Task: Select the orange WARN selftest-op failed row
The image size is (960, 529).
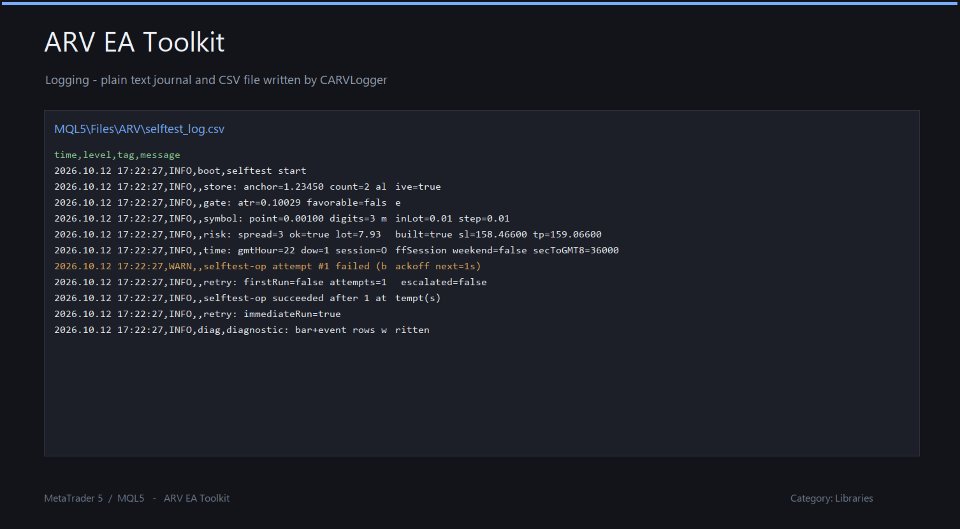Action: pyautogui.click(x=268, y=266)
